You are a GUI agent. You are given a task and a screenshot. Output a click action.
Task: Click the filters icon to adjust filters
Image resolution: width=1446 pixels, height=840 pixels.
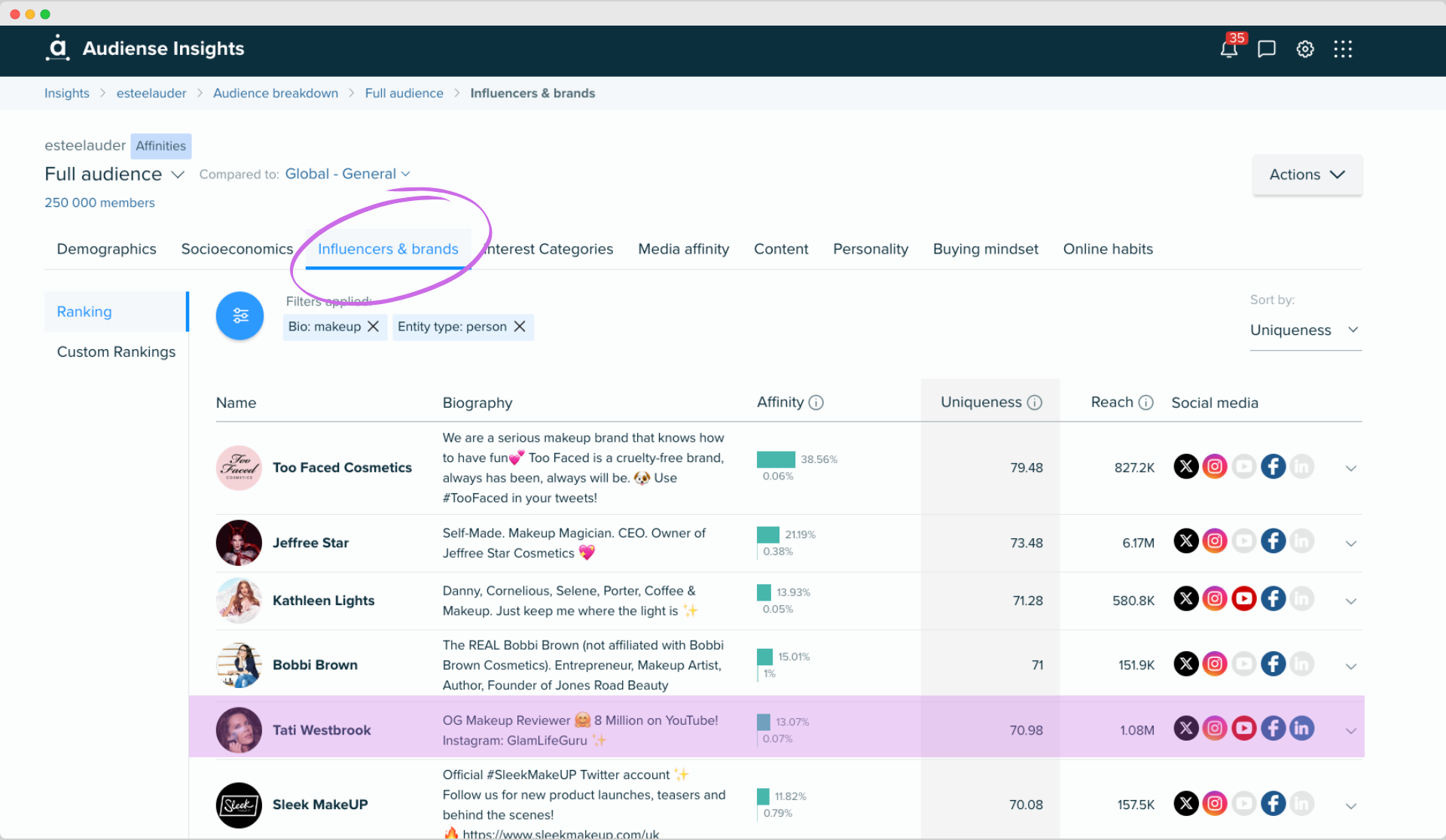tap(239, 314)
